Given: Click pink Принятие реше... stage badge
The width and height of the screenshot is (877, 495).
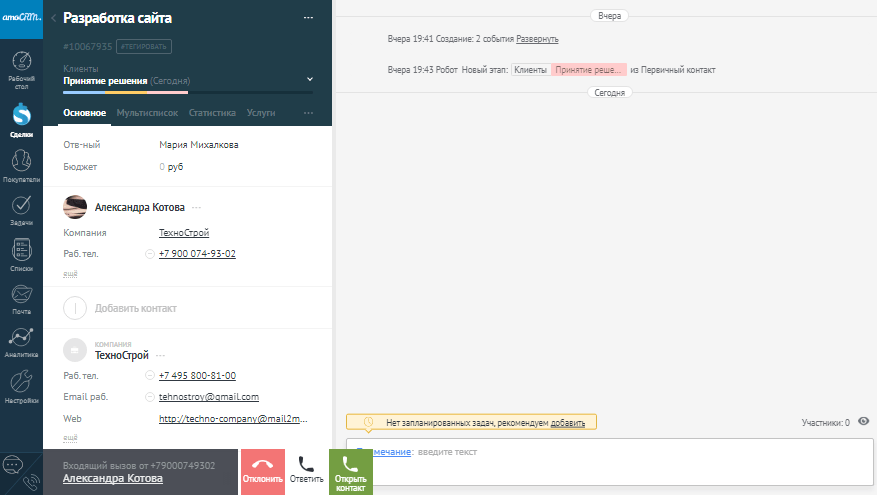Looking at the screenshot, I should point(588,70).
